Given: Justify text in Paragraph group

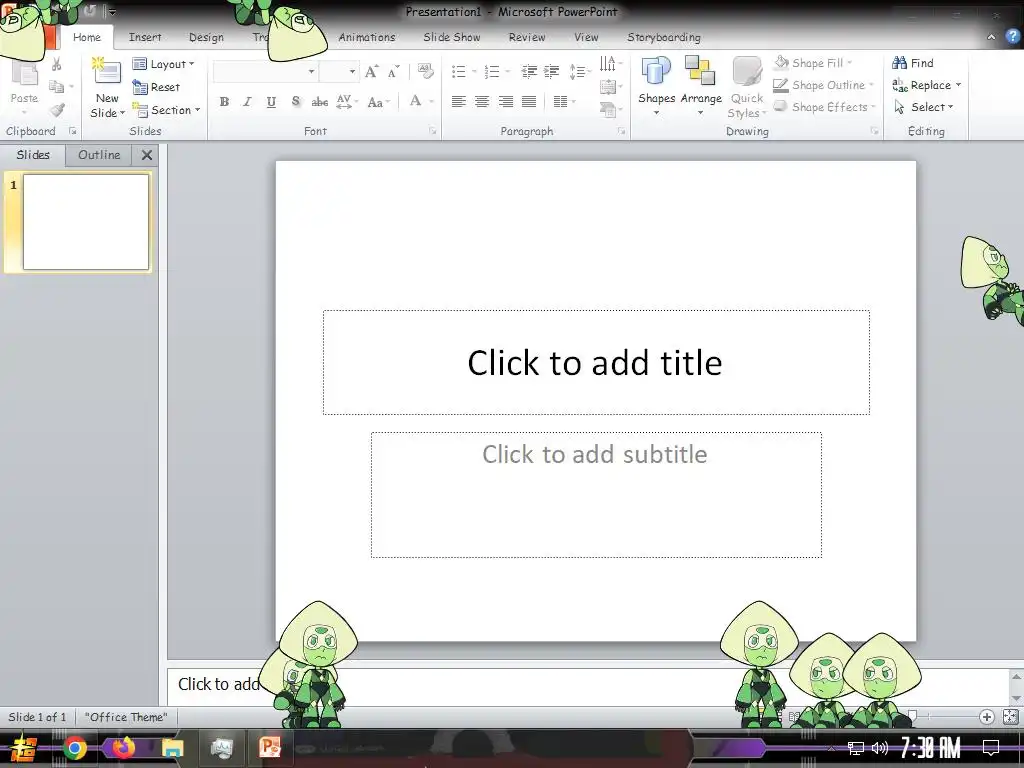Looking at the screenshot, I should [529, 101].
